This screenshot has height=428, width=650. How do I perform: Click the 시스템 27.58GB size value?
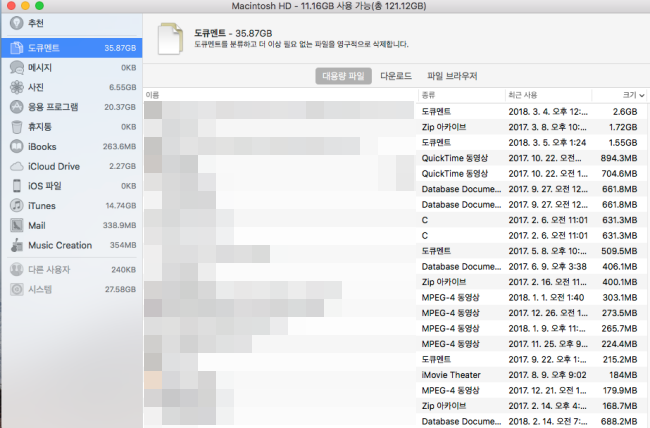pos(120,289)
